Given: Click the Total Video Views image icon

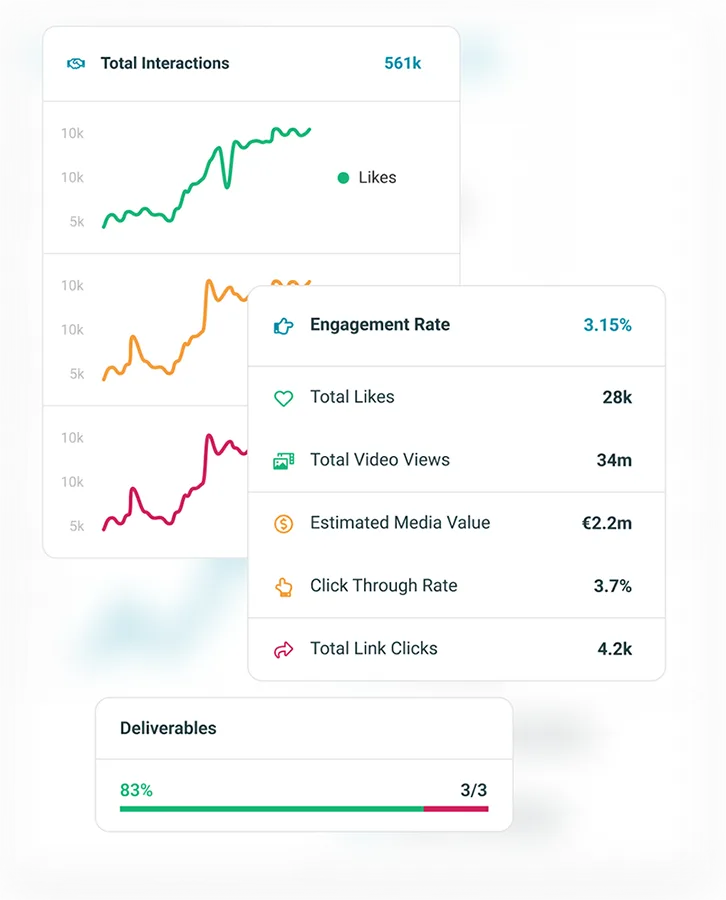Looking at the screenshot, I should (x=284, y=461).
